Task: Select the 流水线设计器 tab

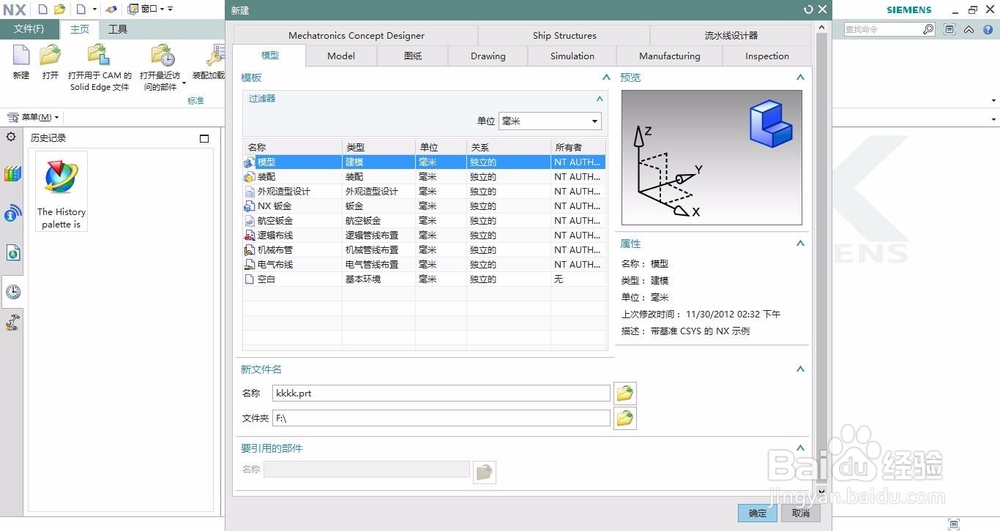Action: [731, 36]
